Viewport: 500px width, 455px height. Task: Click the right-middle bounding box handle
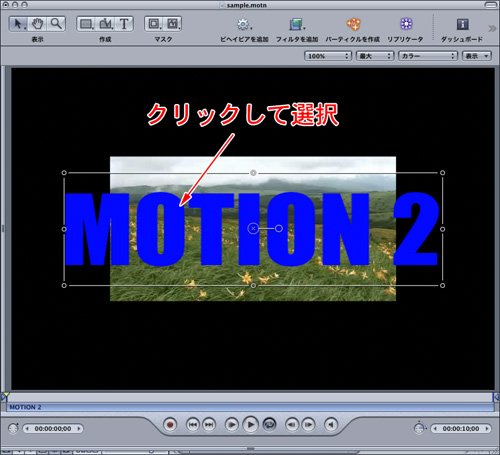pos(442,229)
